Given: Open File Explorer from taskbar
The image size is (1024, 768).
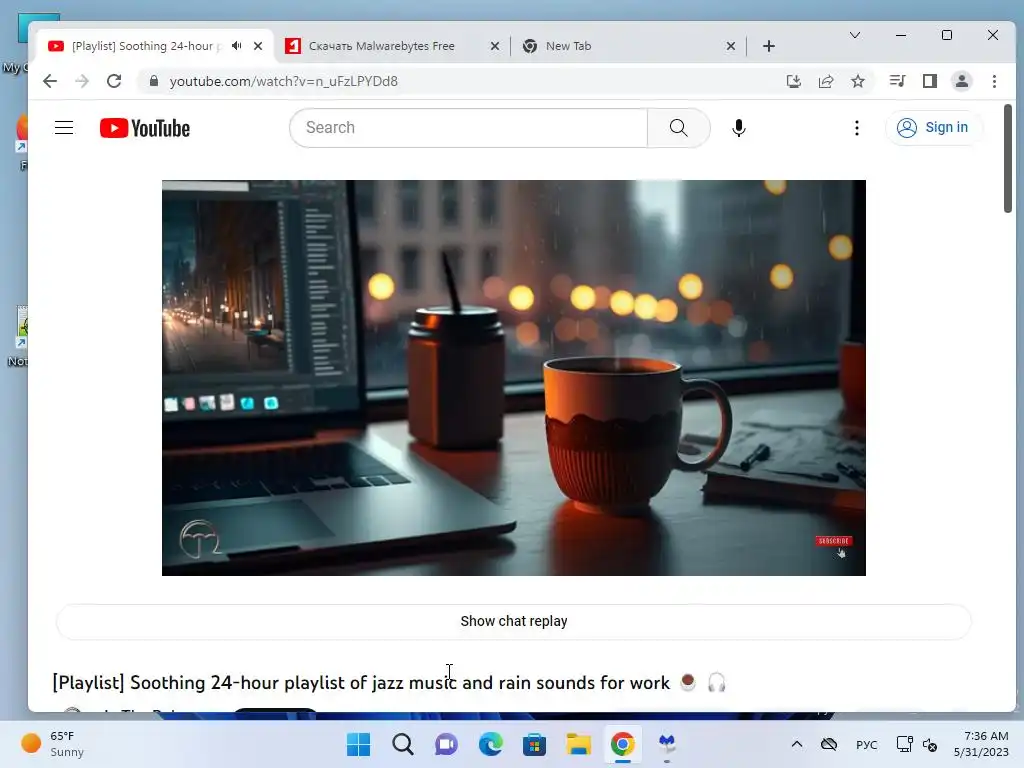Looking at the screenshot, I should tap(579, 744).
